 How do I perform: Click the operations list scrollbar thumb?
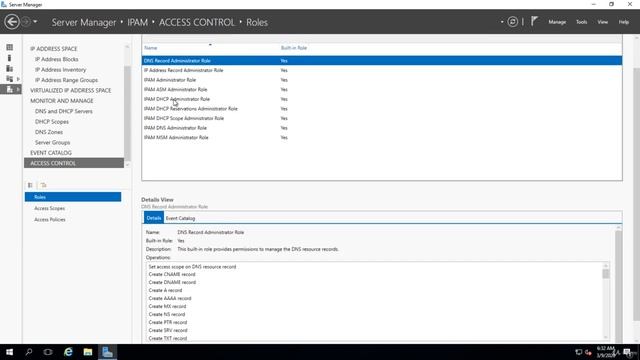(606, 273)
